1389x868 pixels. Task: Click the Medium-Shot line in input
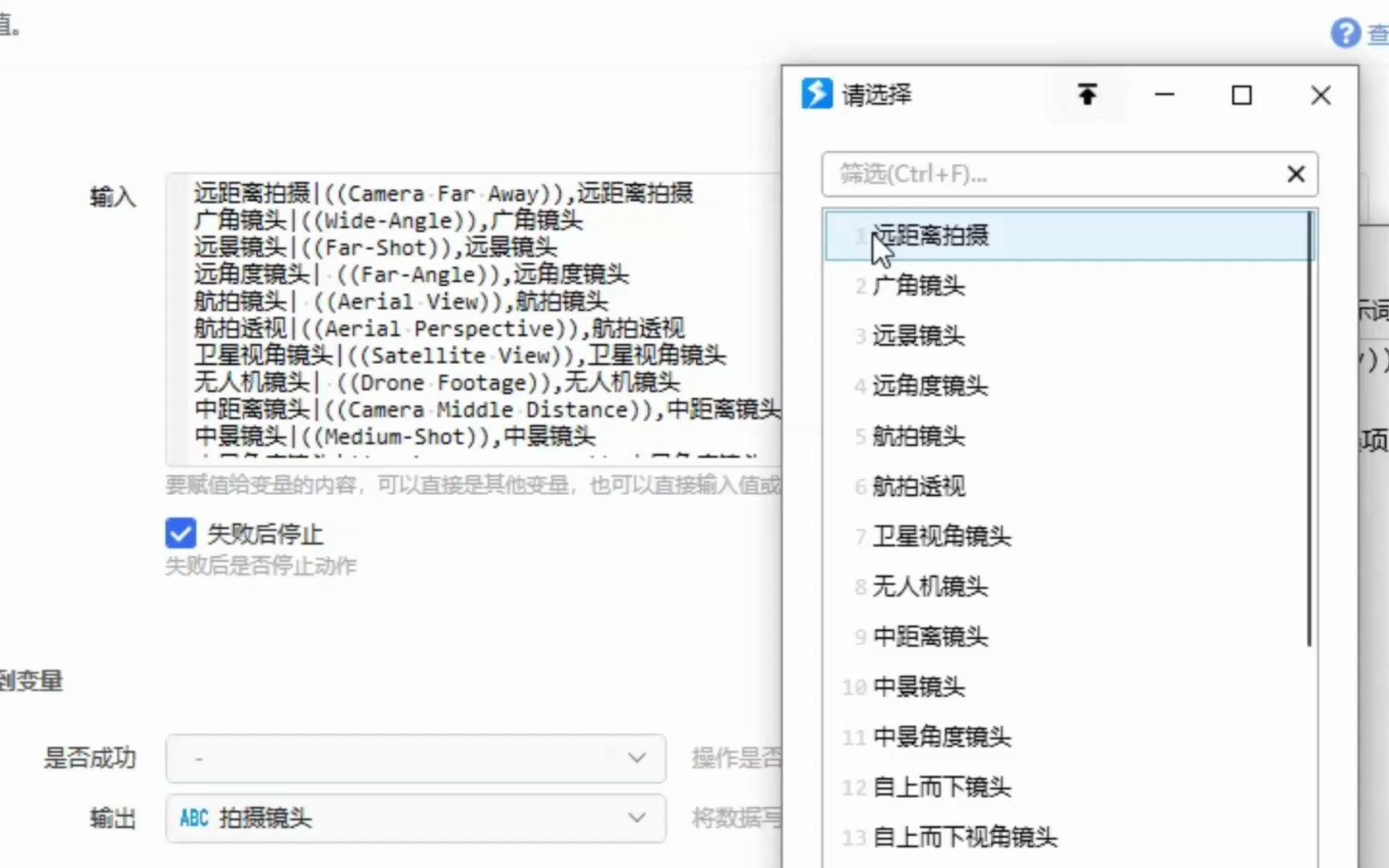coord(395,436)
